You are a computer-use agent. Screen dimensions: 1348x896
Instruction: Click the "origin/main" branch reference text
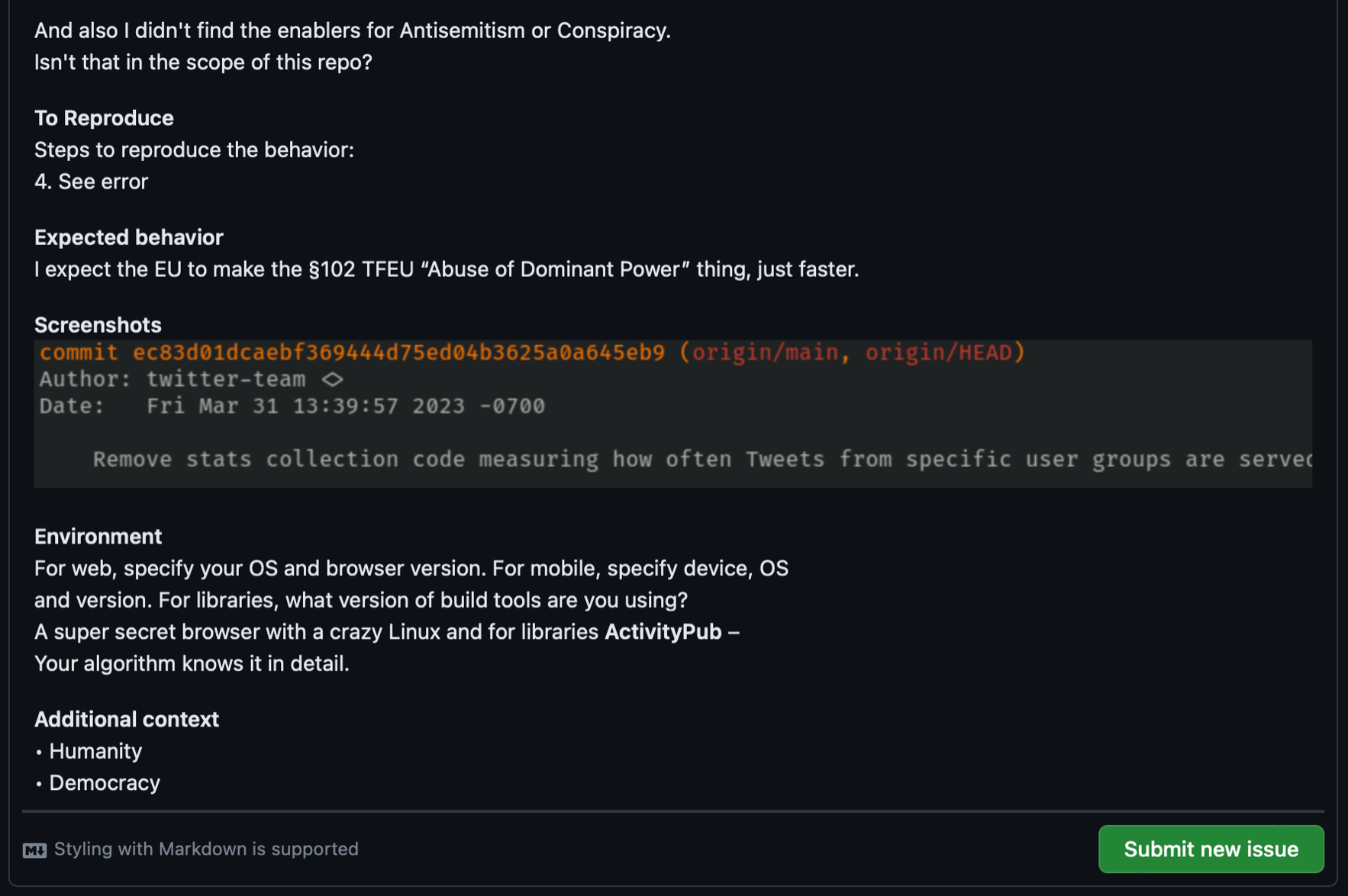[765, 353]
